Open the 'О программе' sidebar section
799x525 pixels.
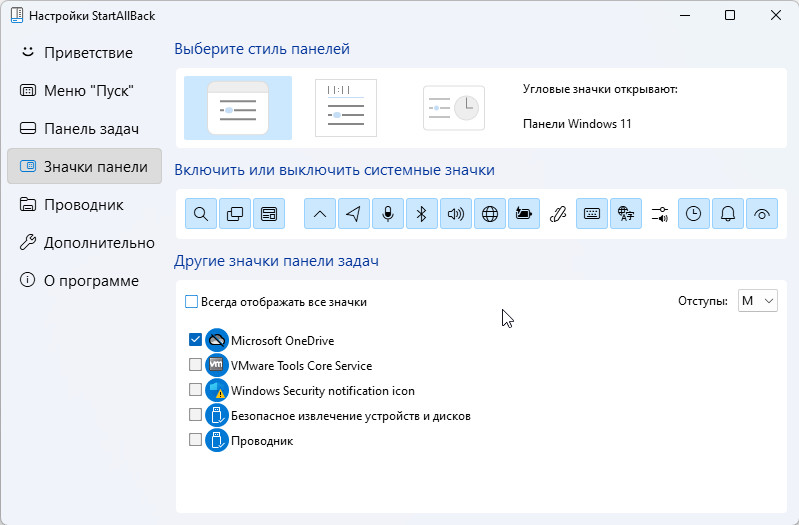click(90, 280)
